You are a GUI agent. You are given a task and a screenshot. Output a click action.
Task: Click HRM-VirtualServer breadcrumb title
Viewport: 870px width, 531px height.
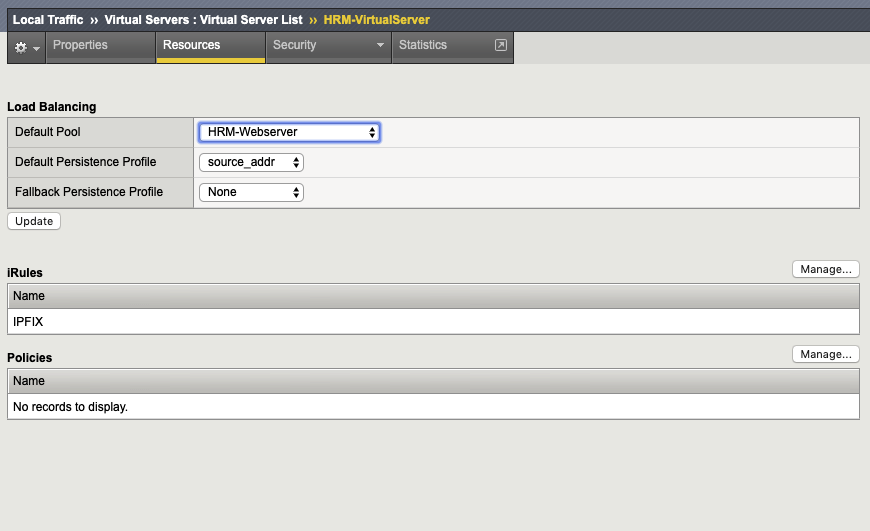[x=376, y=20]
